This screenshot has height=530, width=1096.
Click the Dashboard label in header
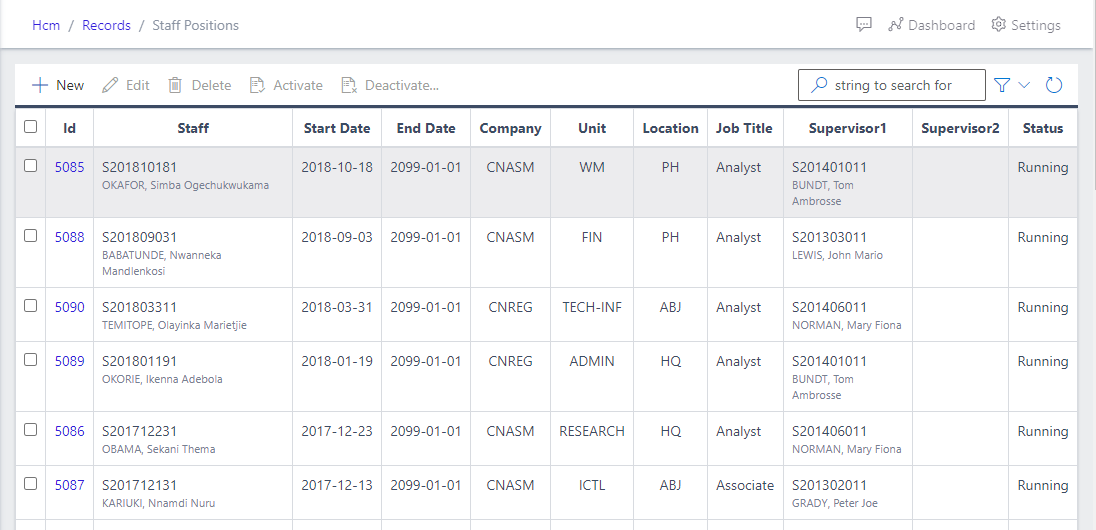click(942, 25)
